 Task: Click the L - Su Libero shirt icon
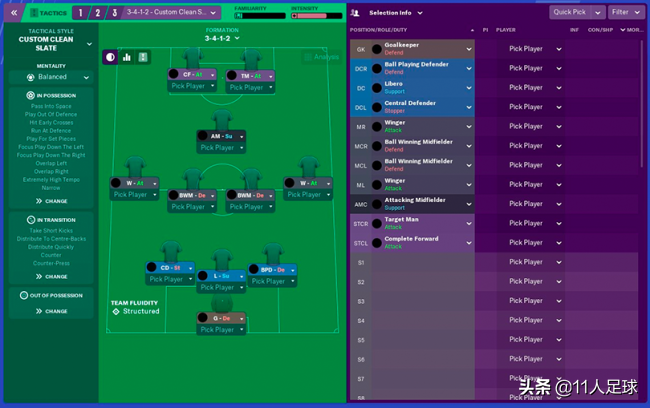(x=222, y=260)
